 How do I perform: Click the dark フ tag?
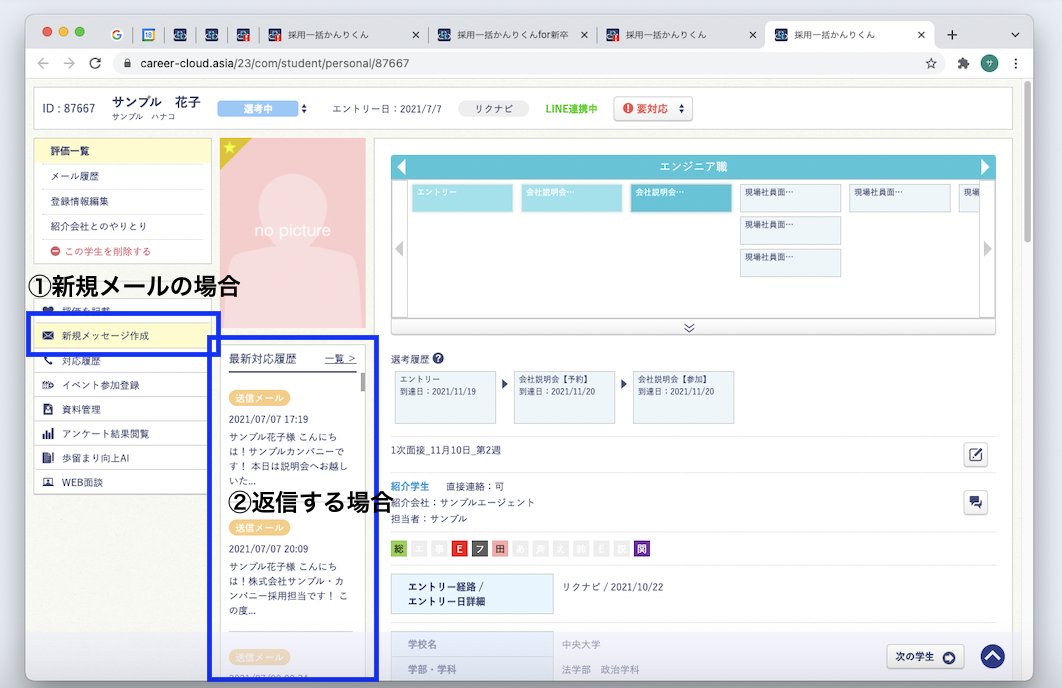480,549
